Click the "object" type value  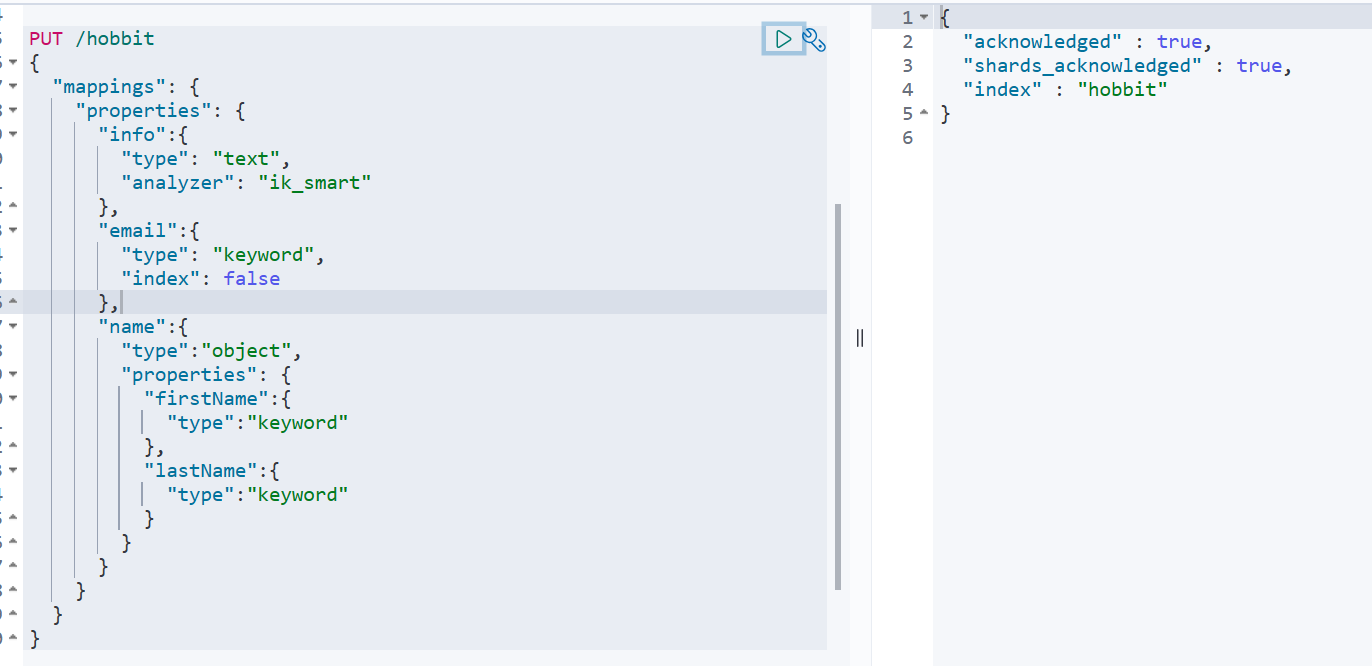click(247, 351)
